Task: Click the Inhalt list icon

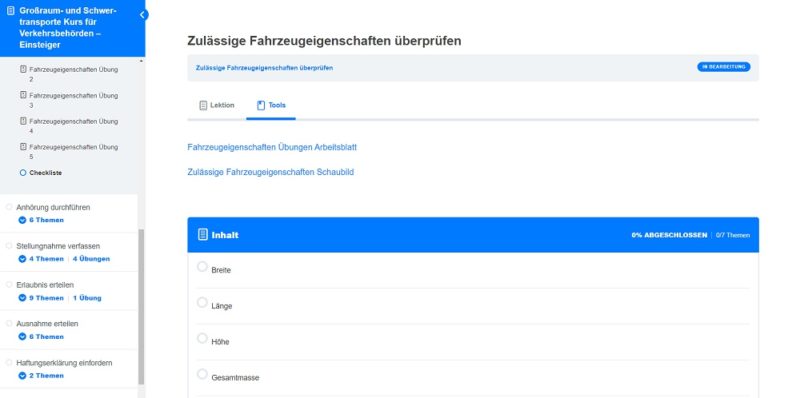Action: pyautogui.click(x=203, y=235)
